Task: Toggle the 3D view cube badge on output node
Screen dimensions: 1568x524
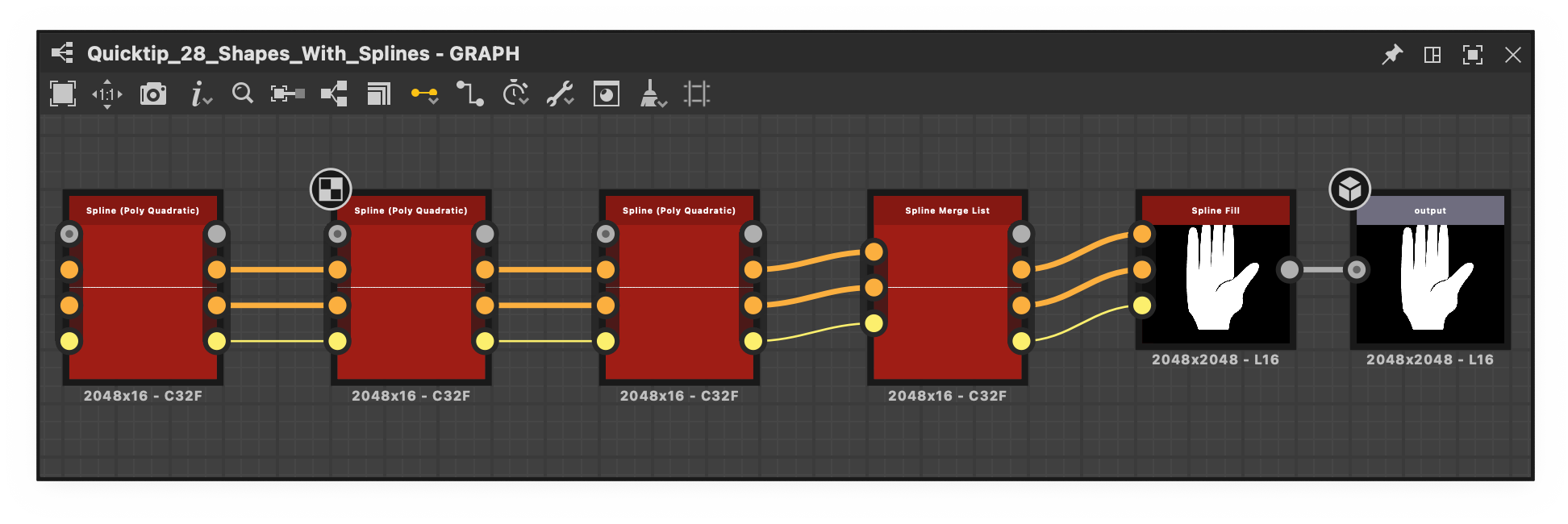Action: point(1349,189)
